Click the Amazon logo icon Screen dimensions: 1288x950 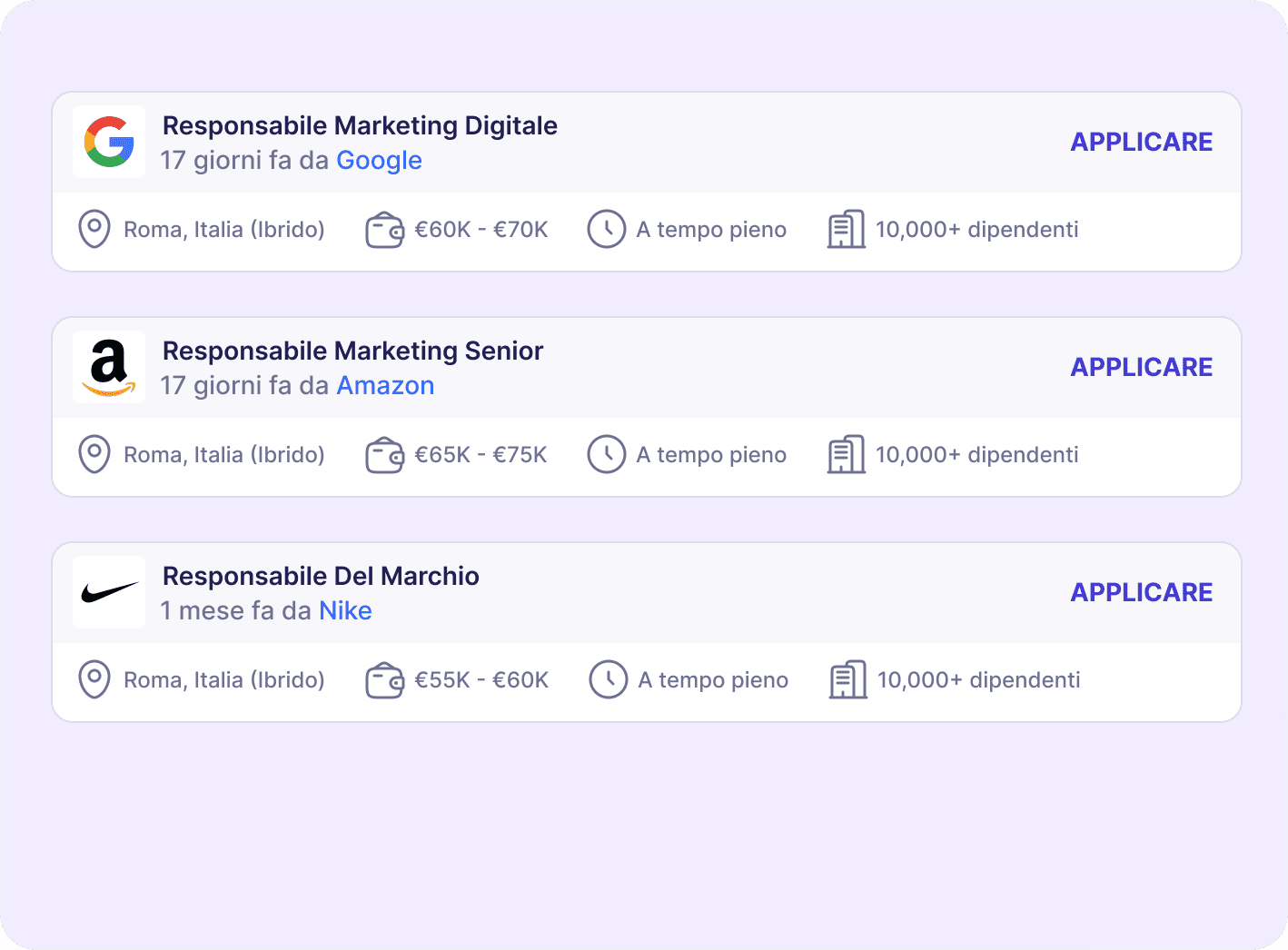point(109,367)
